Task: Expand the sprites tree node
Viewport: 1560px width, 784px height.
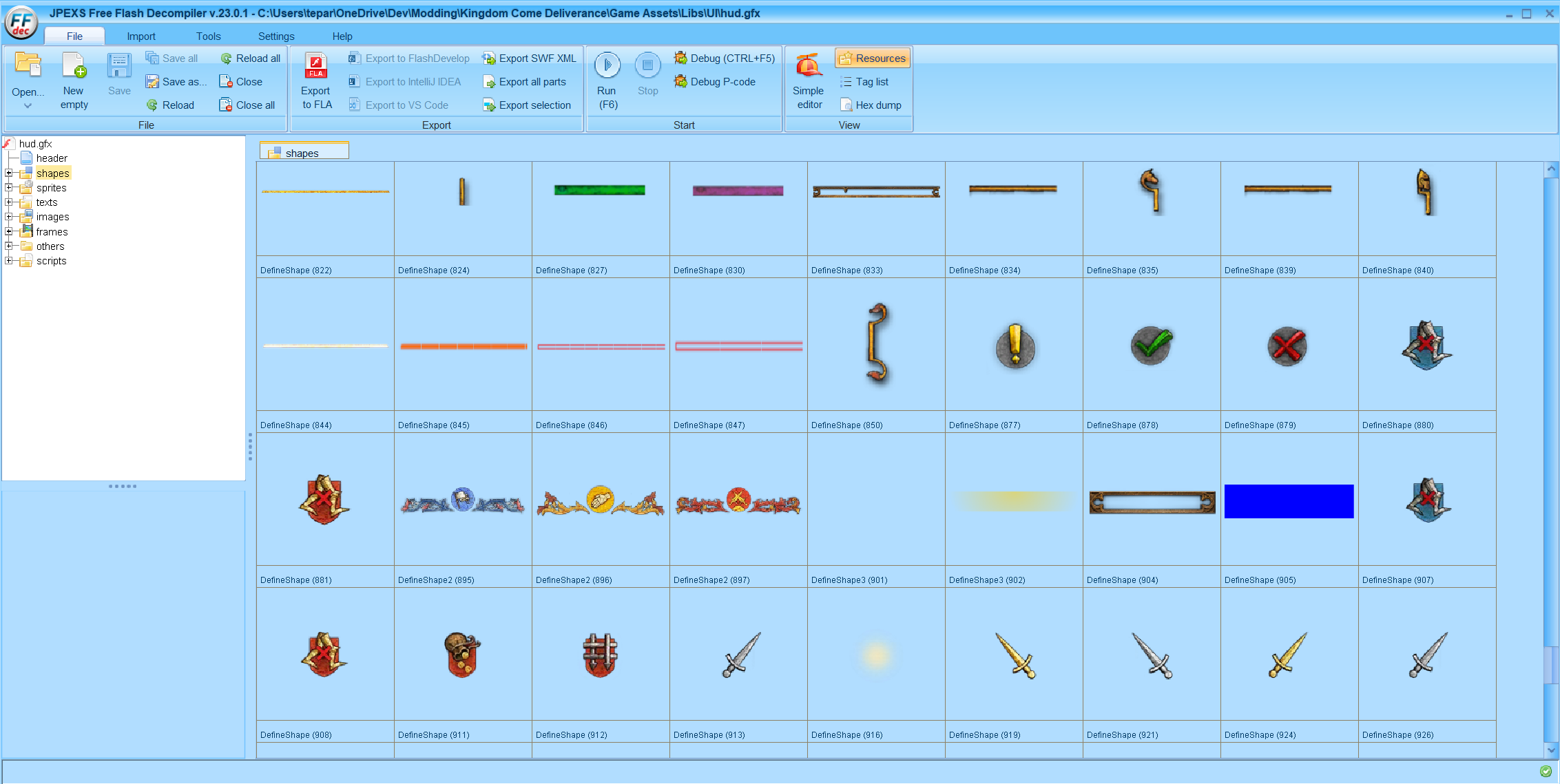Action: coord(9,187)
